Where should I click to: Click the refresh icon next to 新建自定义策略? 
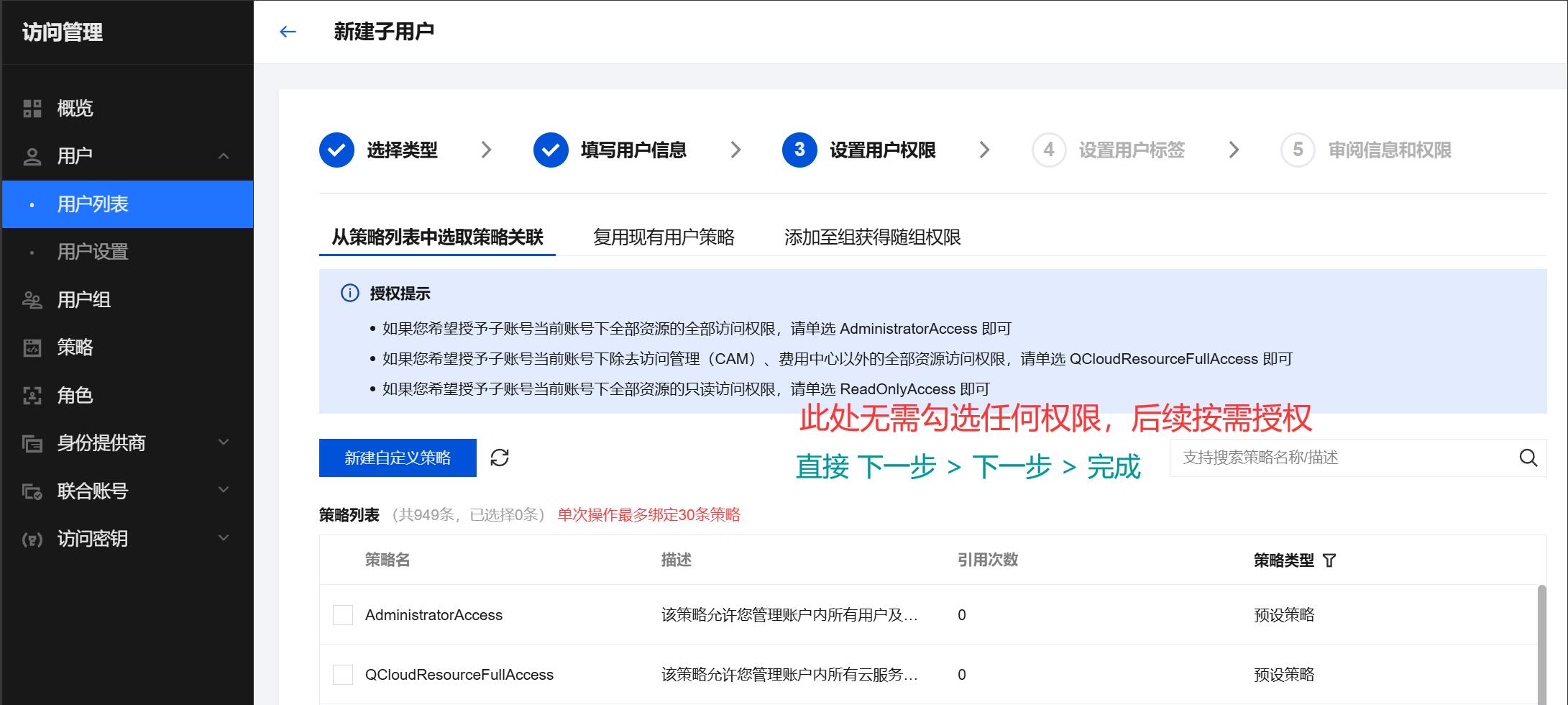500,458
